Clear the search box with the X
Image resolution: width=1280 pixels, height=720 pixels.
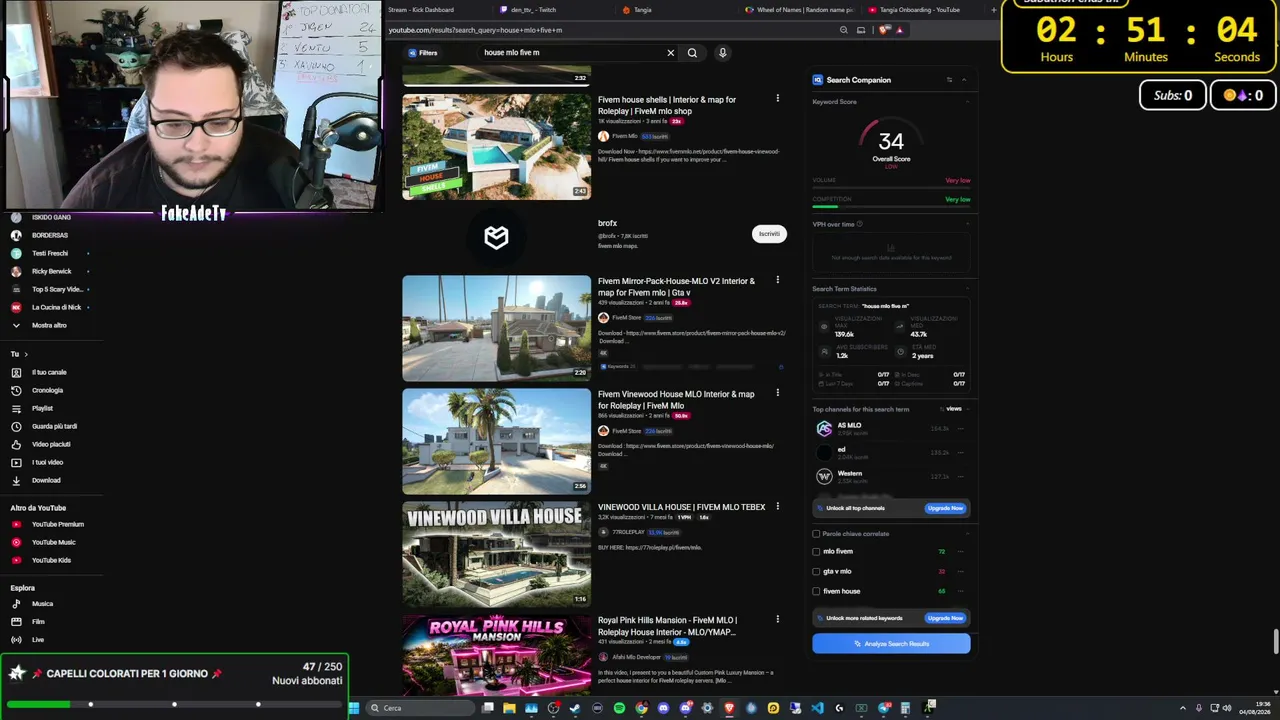pyautogui.click(x=670, y=53)
